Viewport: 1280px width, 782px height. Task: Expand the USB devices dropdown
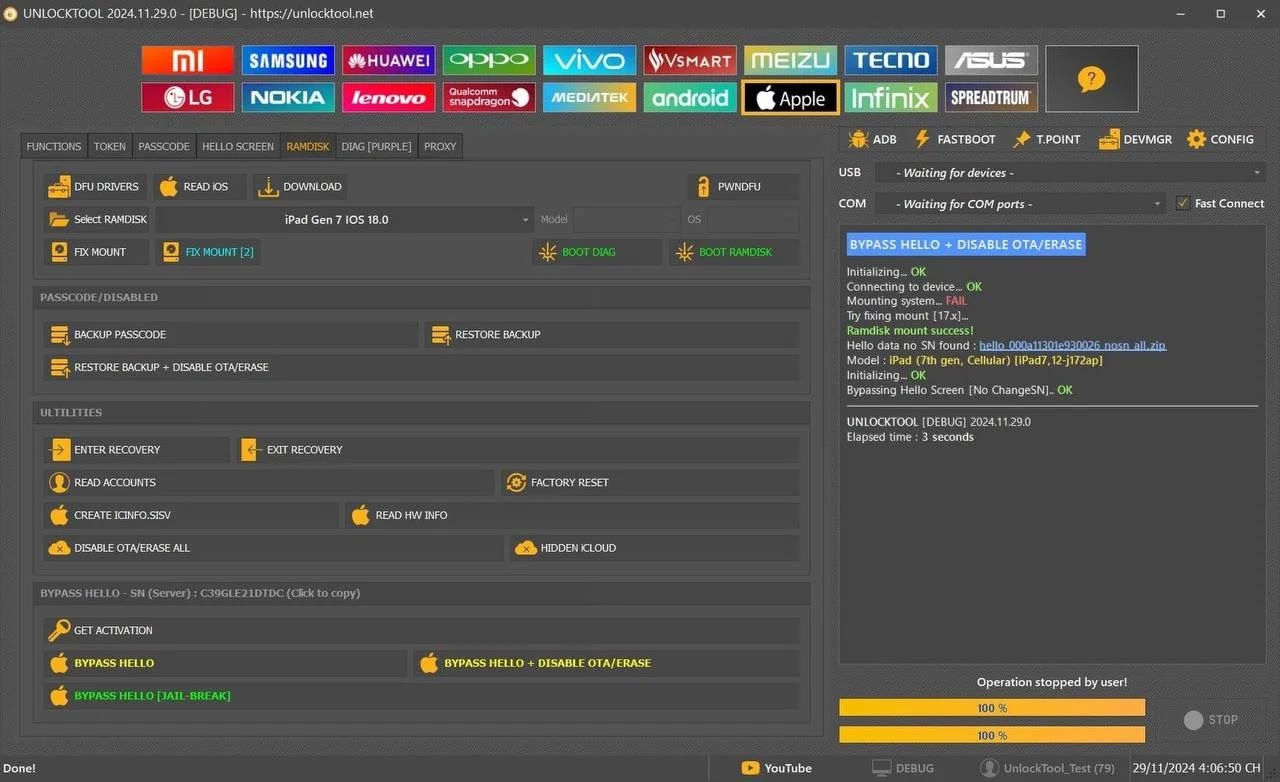1070,172
